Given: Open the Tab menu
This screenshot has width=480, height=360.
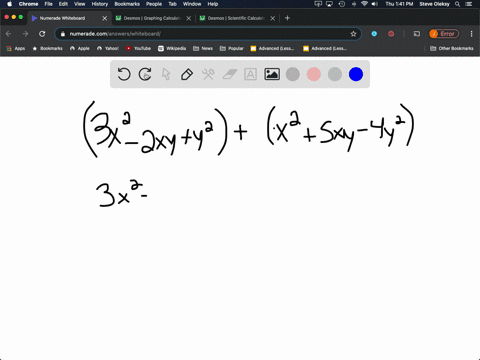Looking at the screenshot, I should point(172,4).
